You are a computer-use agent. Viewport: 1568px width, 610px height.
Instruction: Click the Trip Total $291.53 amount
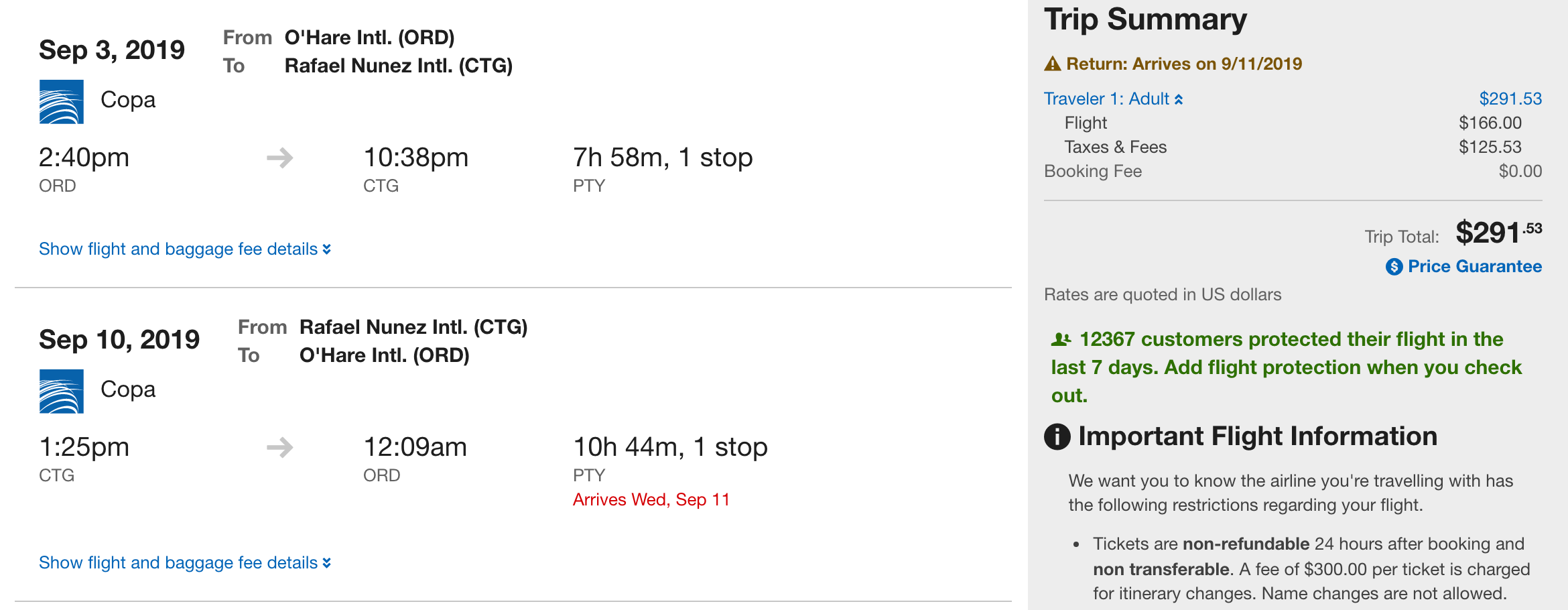1498,233
